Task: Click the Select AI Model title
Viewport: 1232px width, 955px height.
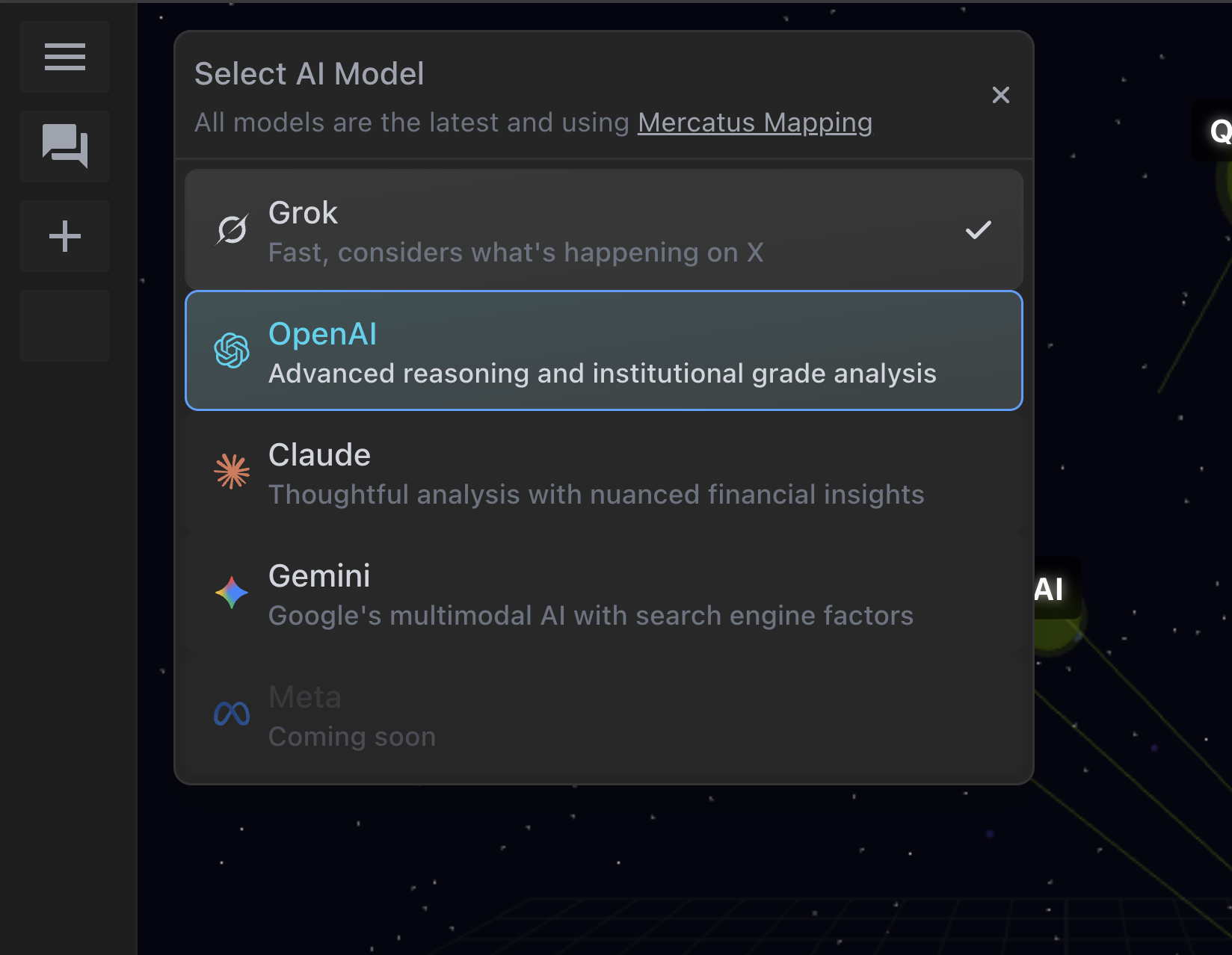Action: pyautogui.click(x=309, y=73)
